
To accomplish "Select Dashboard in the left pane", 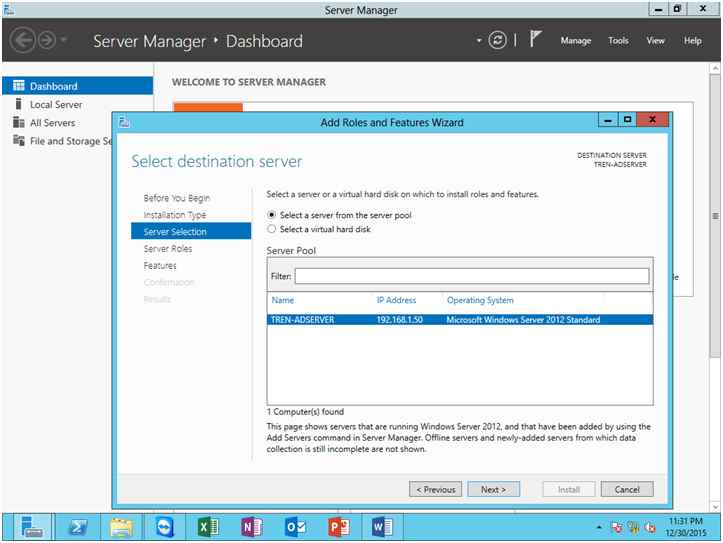I will coord(77,86).
